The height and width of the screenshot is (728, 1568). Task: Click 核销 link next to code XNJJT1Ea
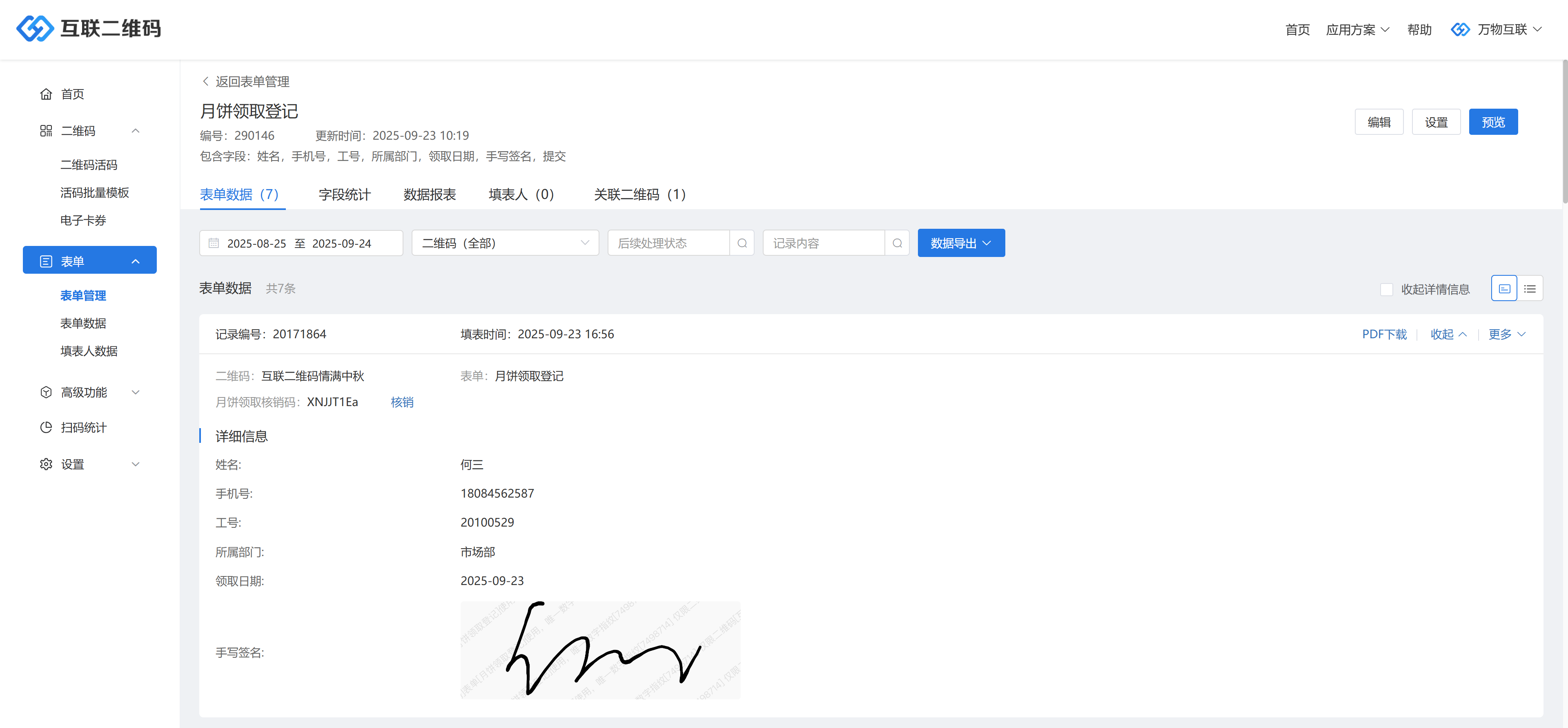[402, 402]
